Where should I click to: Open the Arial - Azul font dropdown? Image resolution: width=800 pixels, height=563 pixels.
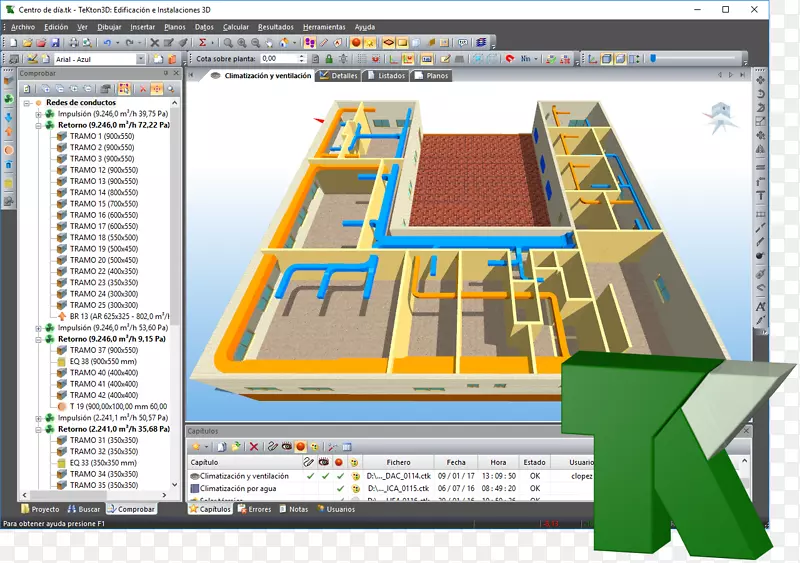tap(141, 59)
